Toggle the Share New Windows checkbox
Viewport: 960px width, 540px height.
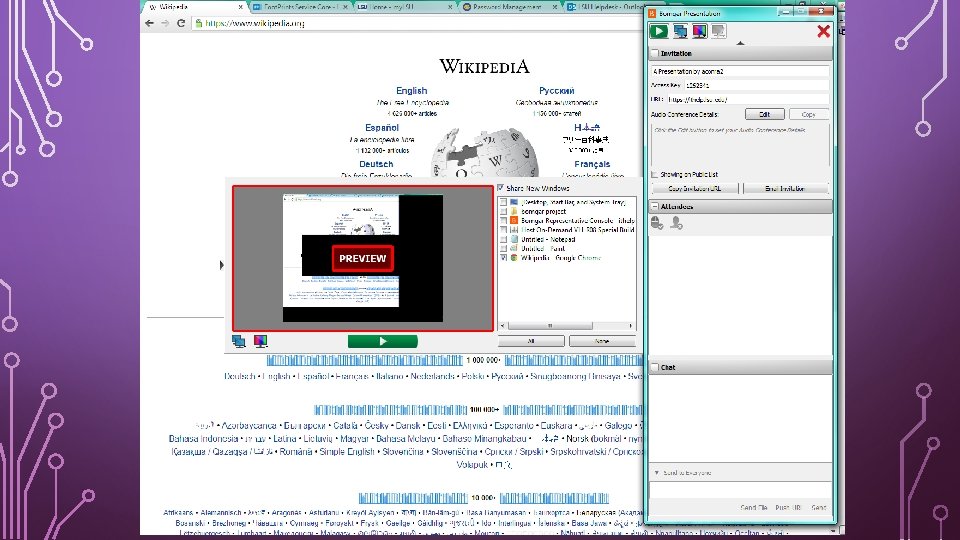pyautogui.click(x=501, y=188)
